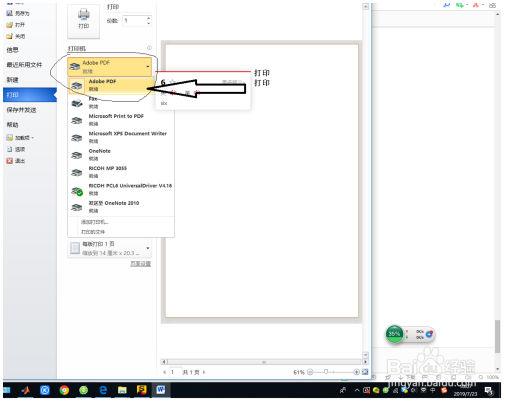Viewport: 506px width, 403px height.
Task: Open the Page Setup link
Action: click(x=140, y=264)
